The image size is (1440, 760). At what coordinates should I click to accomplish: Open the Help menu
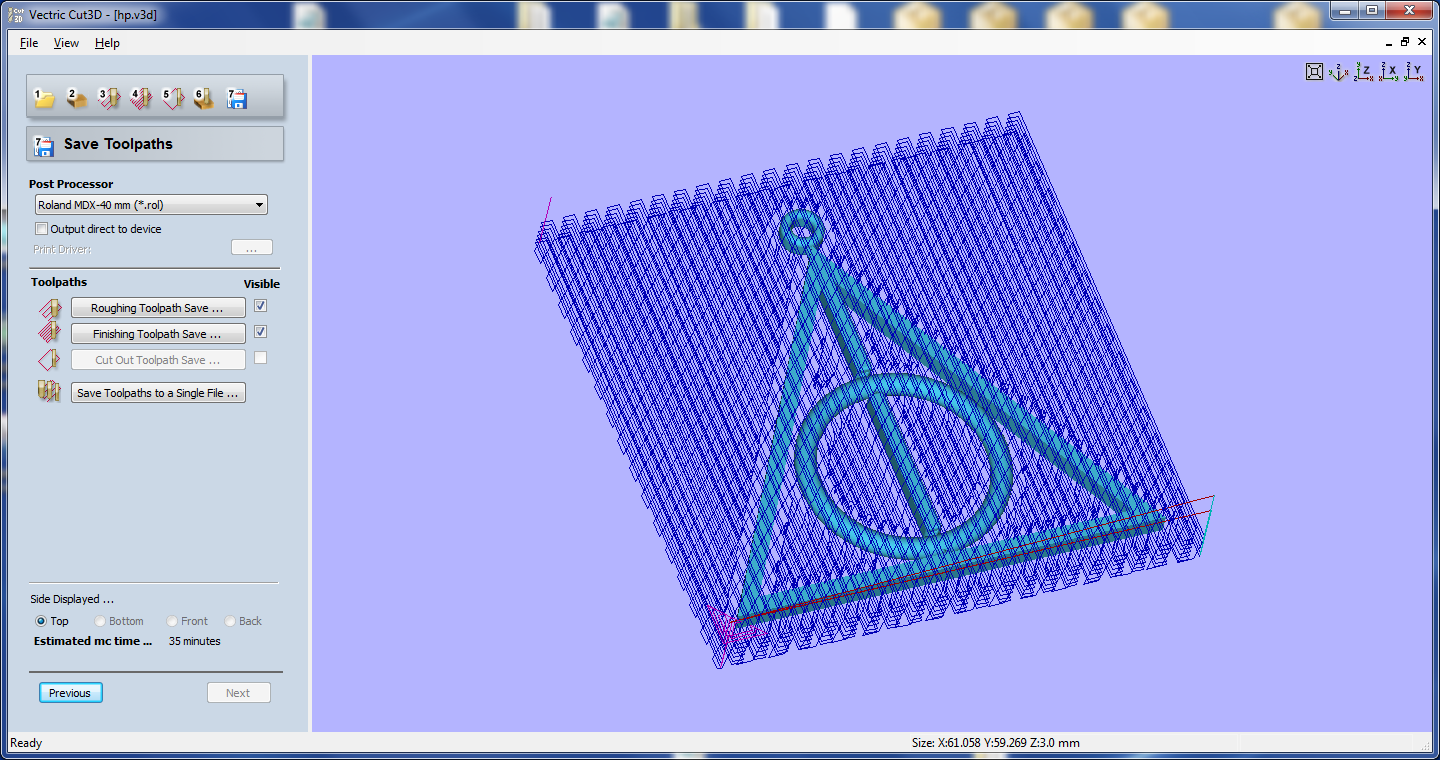(x=107, y=43)
